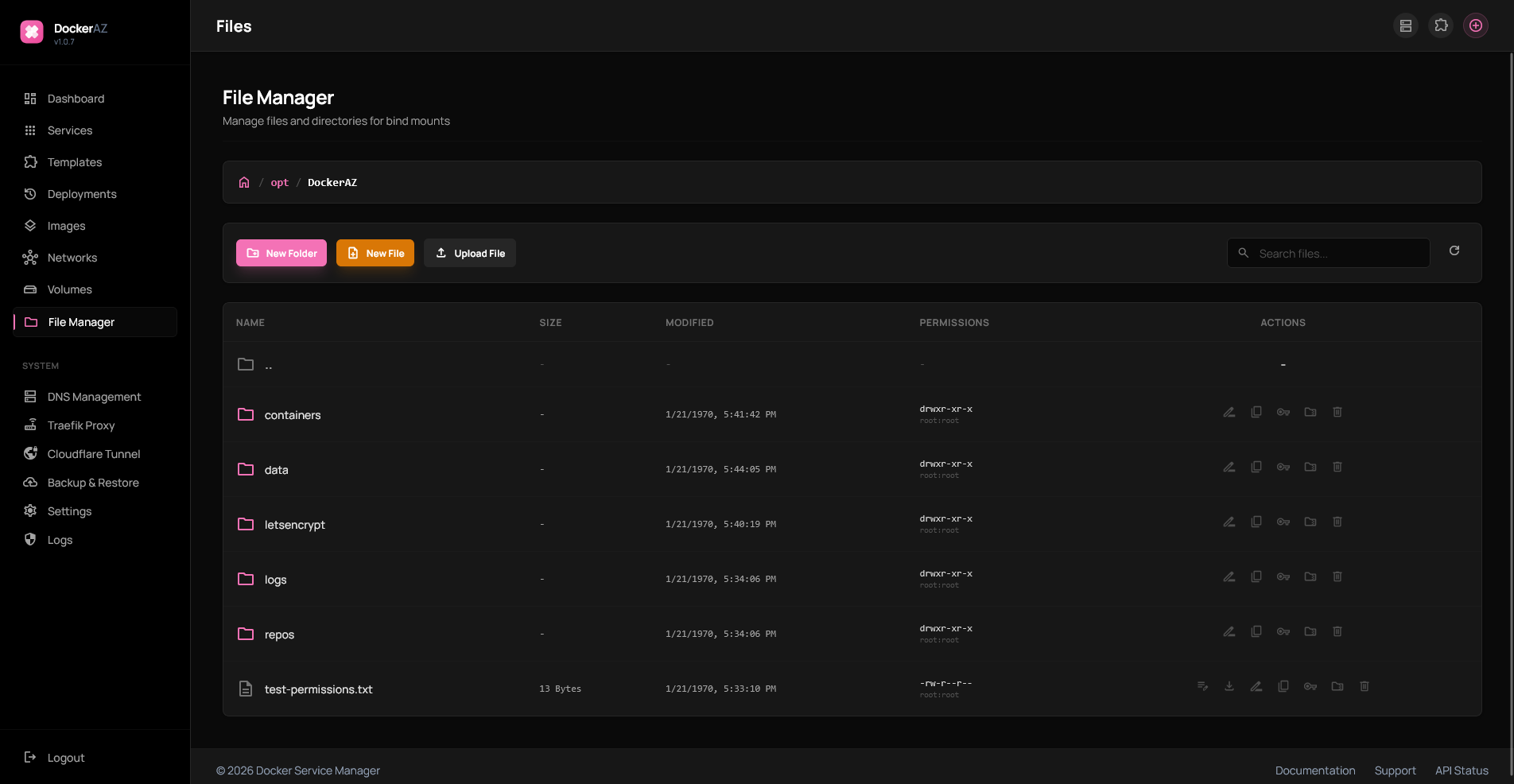1514x784 pixels.
Task: Click the copy icon on data folder row
Action: 1256,467
